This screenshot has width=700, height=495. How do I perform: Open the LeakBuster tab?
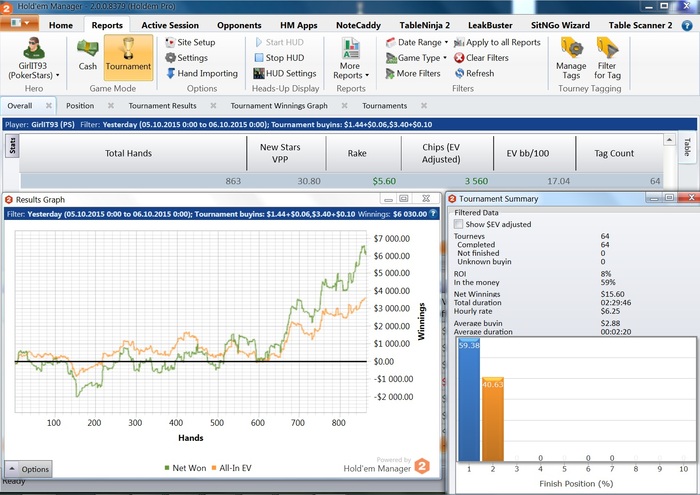490,25
